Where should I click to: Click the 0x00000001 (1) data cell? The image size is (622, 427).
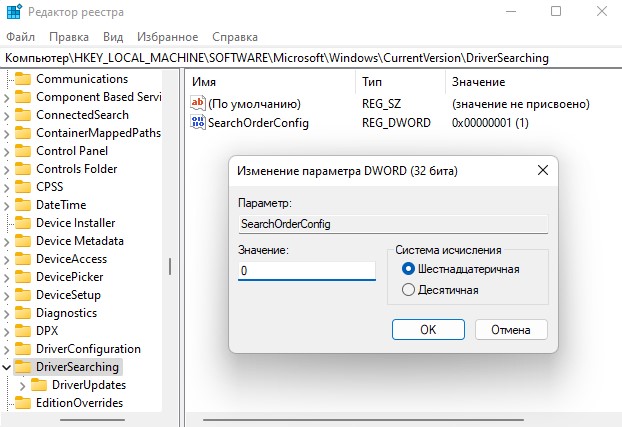point(490,123)
